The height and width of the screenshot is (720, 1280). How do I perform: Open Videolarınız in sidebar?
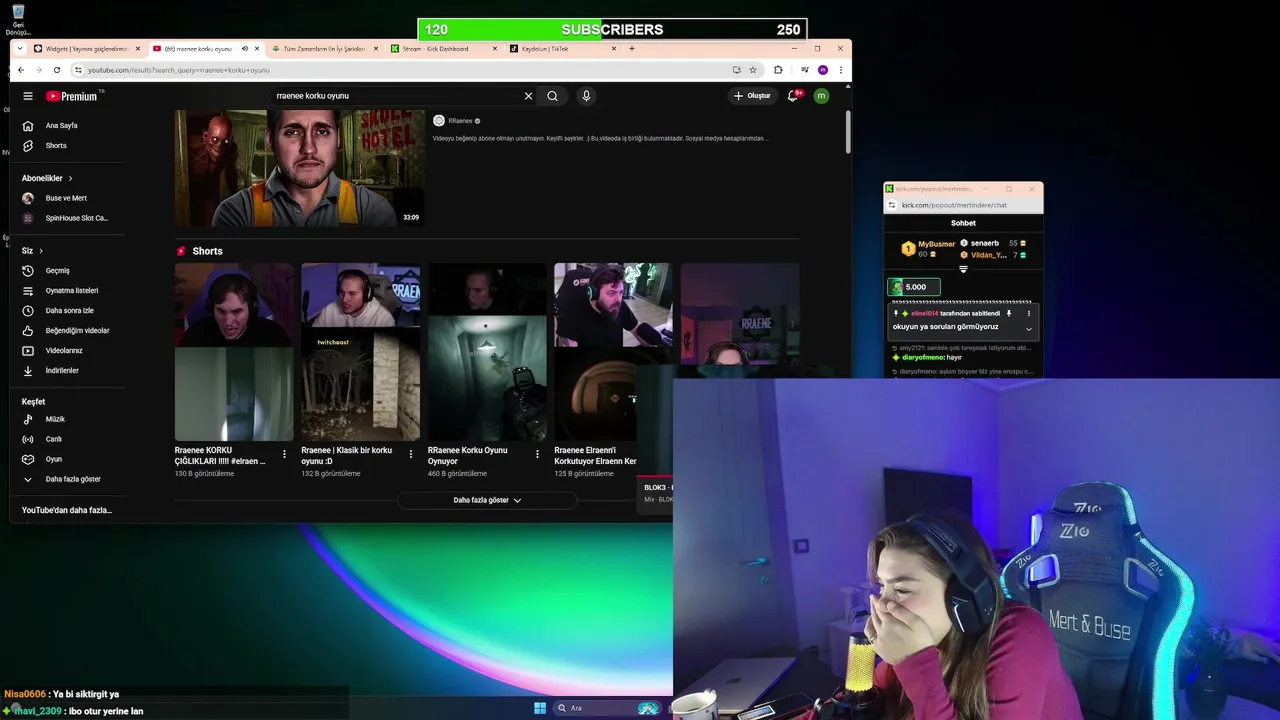click(x=62, y=351)
